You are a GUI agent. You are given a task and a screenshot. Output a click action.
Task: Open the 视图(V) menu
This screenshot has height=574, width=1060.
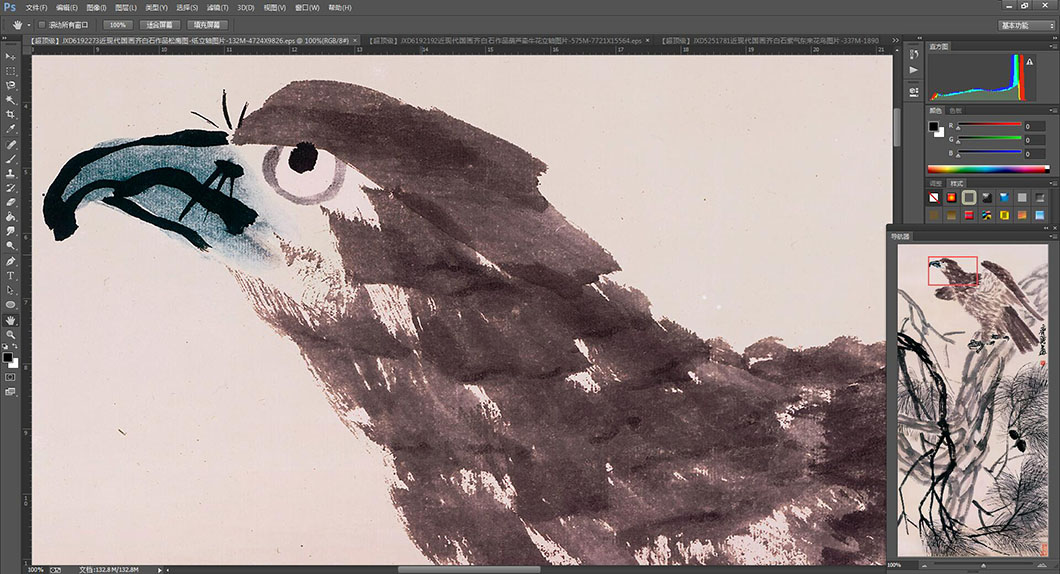pos(274,7)
